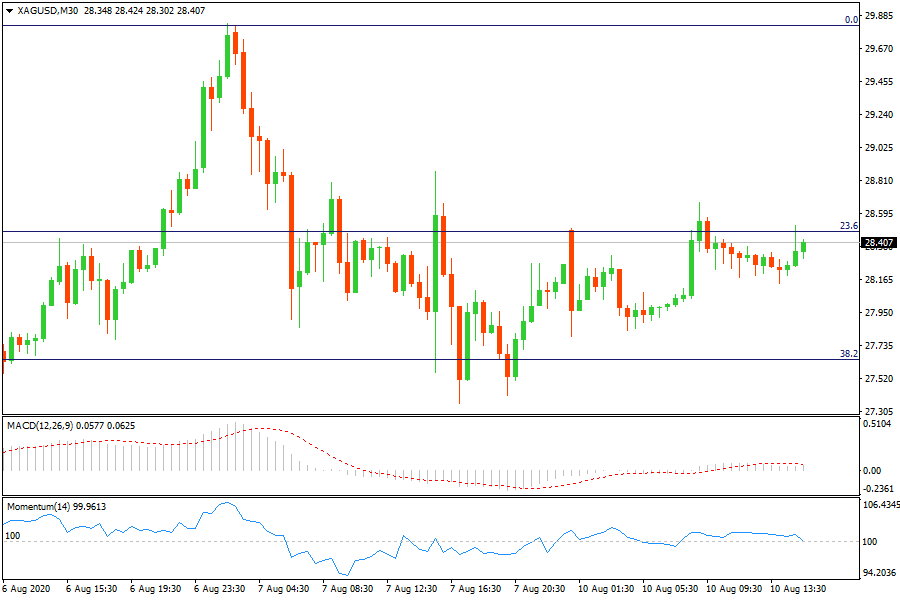Click the 0.5104 value on MACD scale
Image resolution: width=900 pixels, height=600 pixels.
click(x=877, y=424)
